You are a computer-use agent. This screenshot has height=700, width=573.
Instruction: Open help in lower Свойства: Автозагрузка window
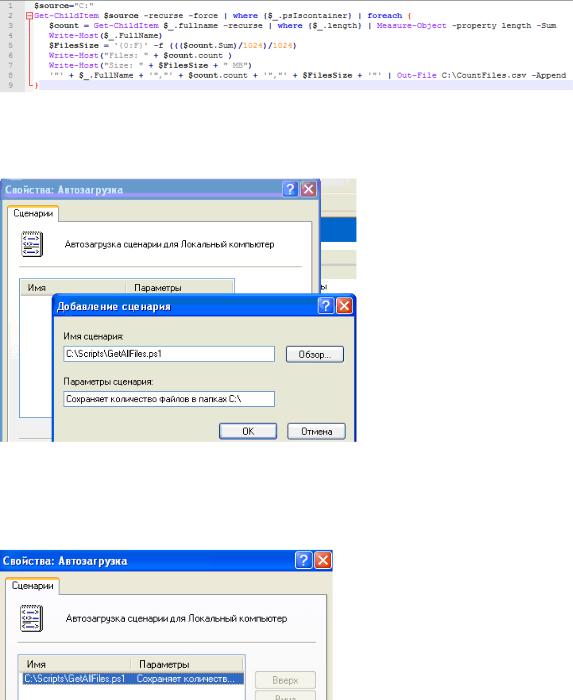pos(303,560)
